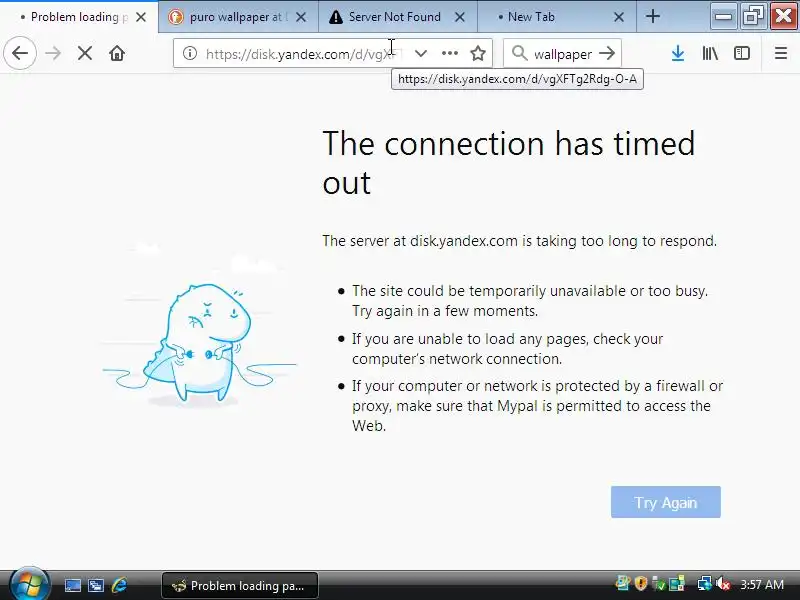Show downloads with the download arrow icon
Screen dimensions: 800x600
pos(678,53)
